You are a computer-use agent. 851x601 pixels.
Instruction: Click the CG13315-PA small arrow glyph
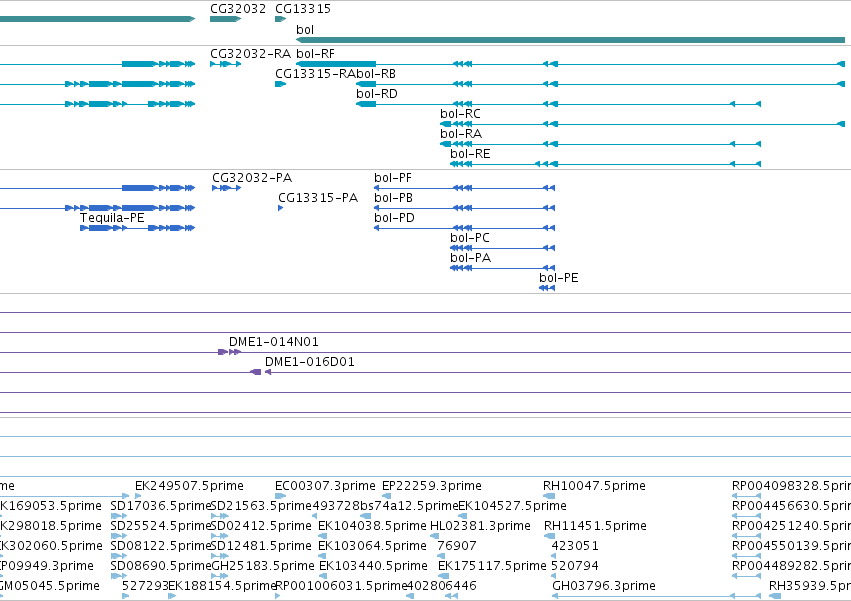click(281, 208)
